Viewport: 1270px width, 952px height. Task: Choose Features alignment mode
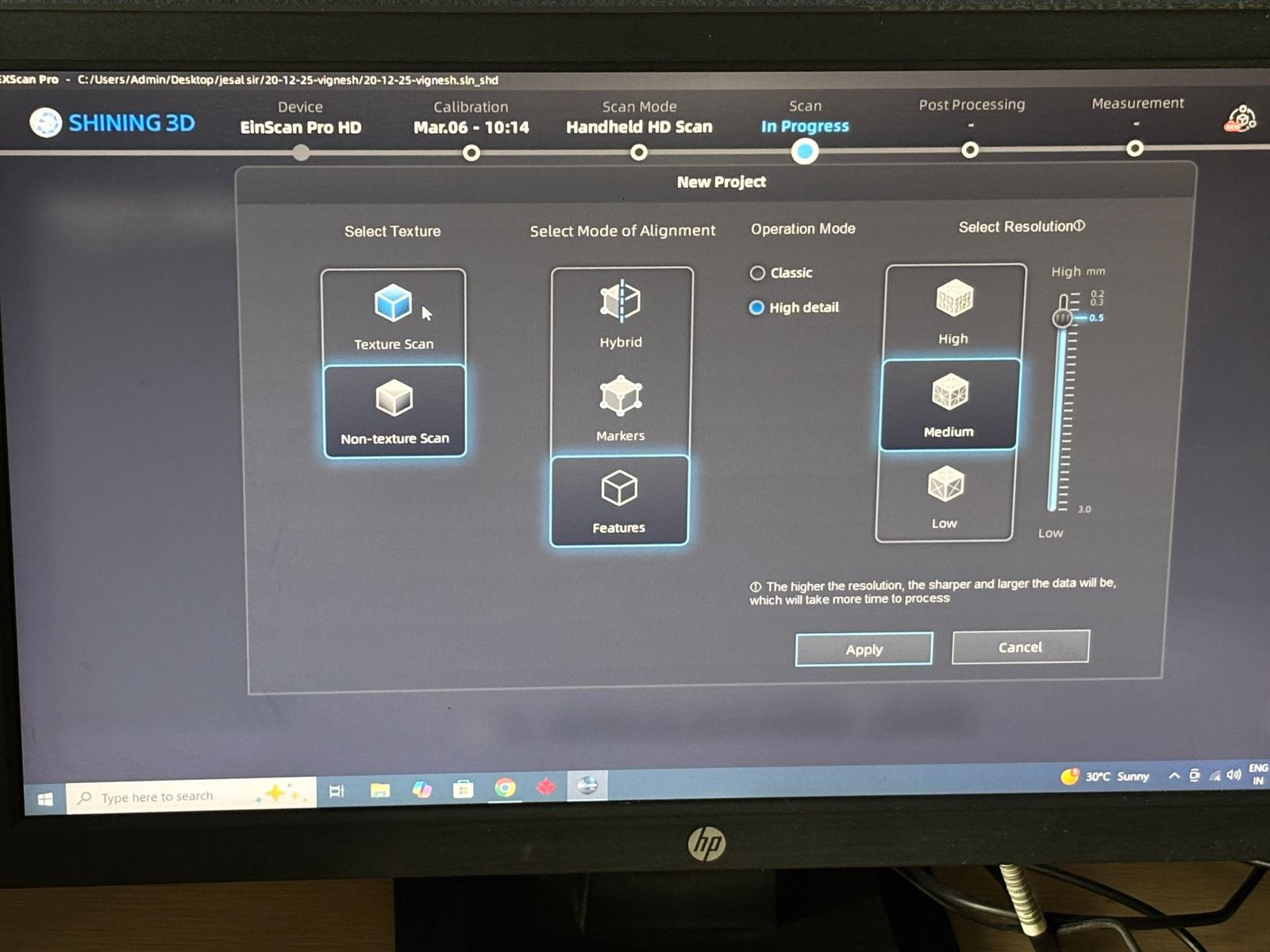[619, 501]
